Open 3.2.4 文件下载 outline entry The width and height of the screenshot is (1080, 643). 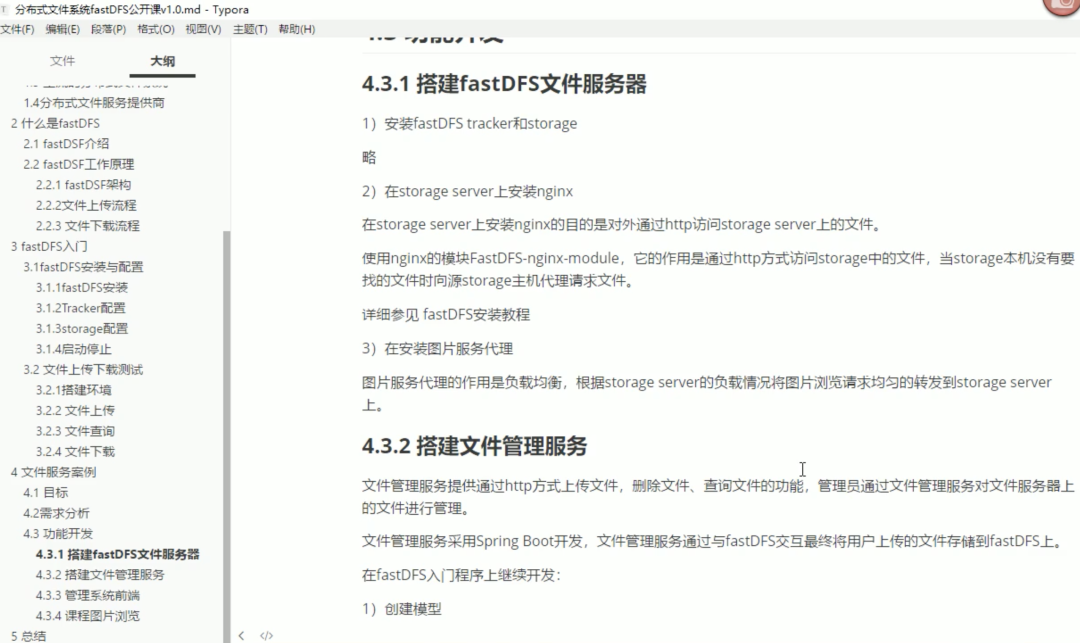(x=75, y=452)
